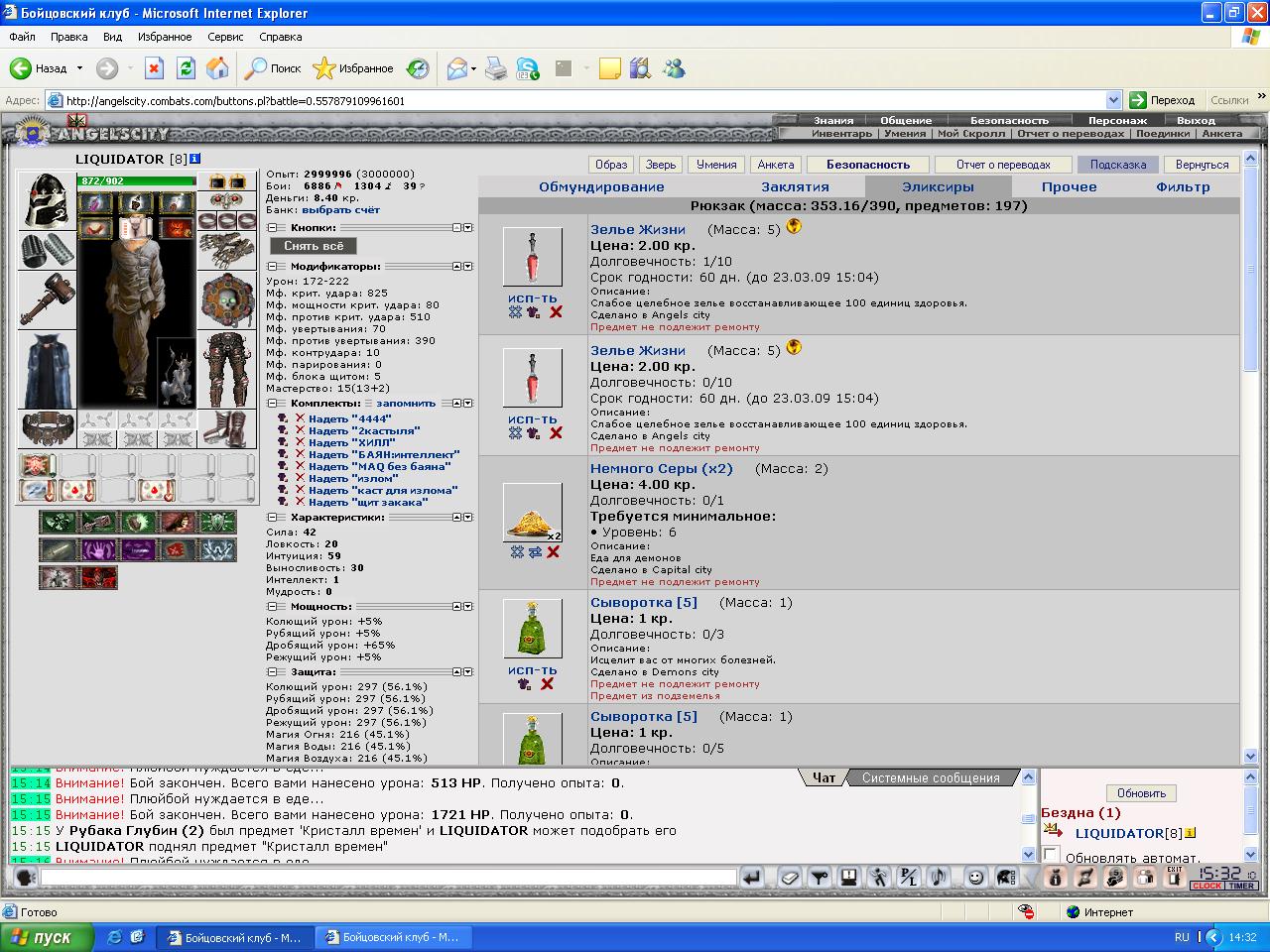This screenshot has height=952, width=1270.
Task: Click the purple hand ability icon
Action: [98, 549]
